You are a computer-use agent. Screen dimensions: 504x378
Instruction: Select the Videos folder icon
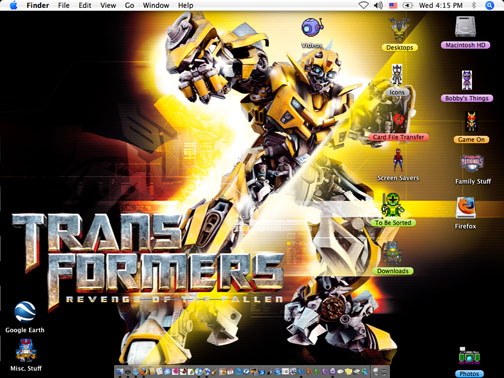pos(312,27)
